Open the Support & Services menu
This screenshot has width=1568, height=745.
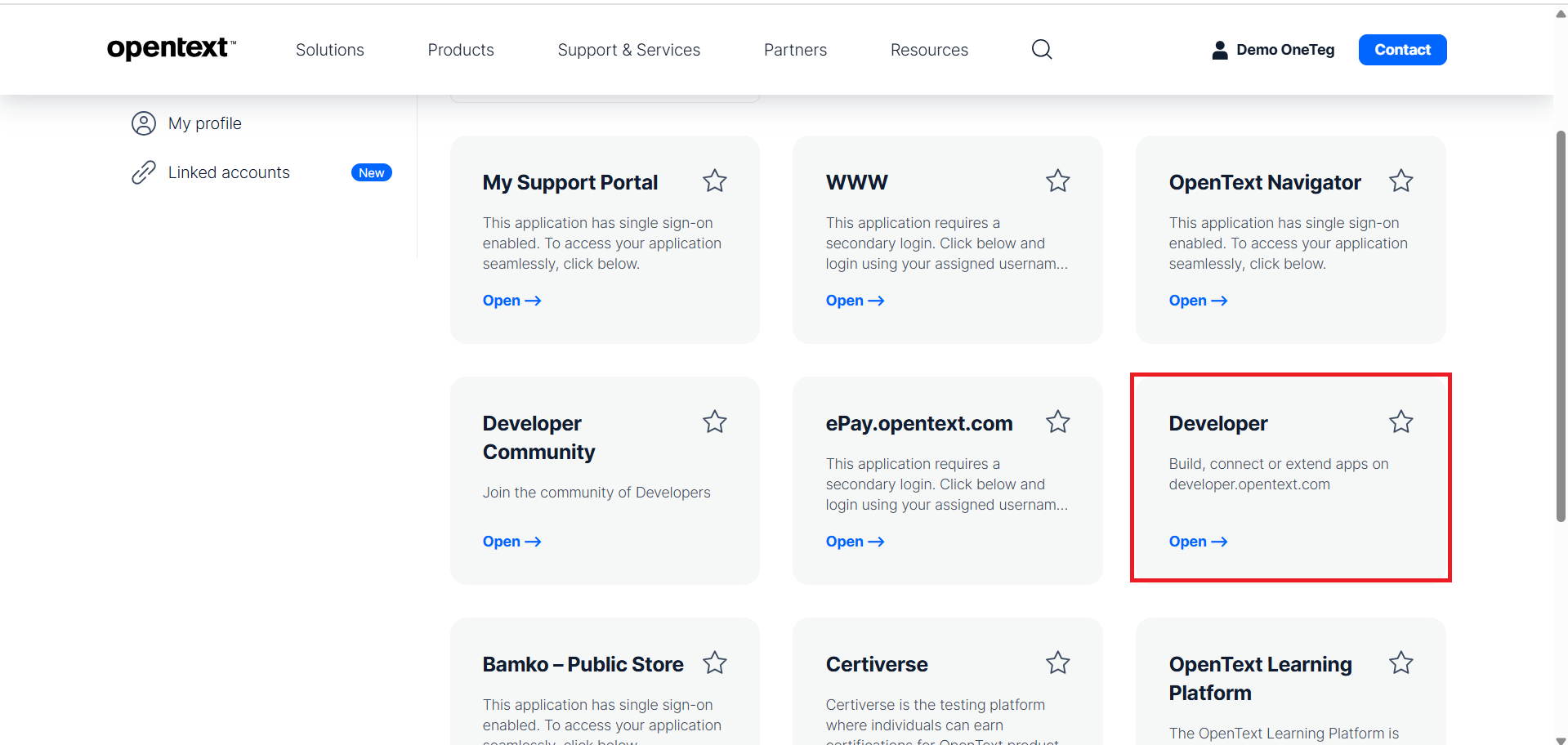[x=628, y=50]
